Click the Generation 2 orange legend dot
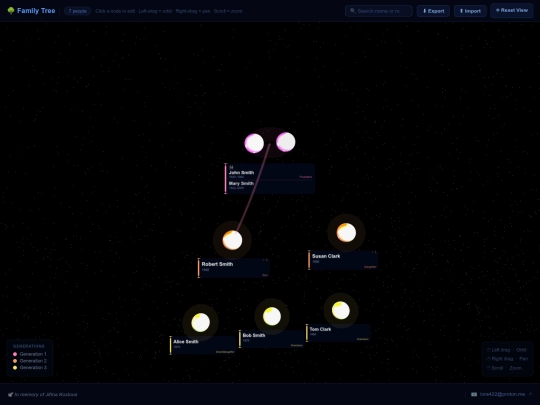This screenshot has width=540, height=405. click(x=15, y=361)
